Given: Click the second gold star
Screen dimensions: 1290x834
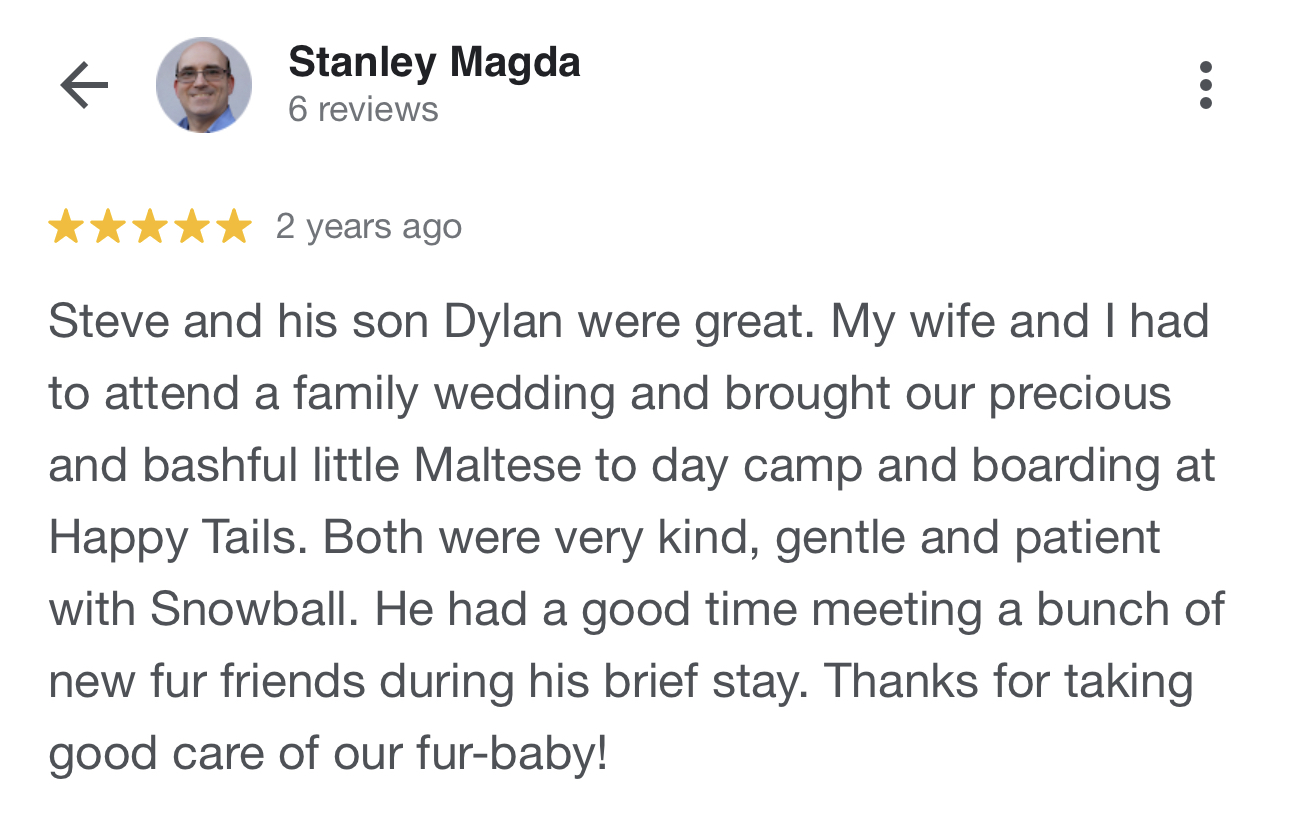Looking at the screenshot, I should point(107,227).
